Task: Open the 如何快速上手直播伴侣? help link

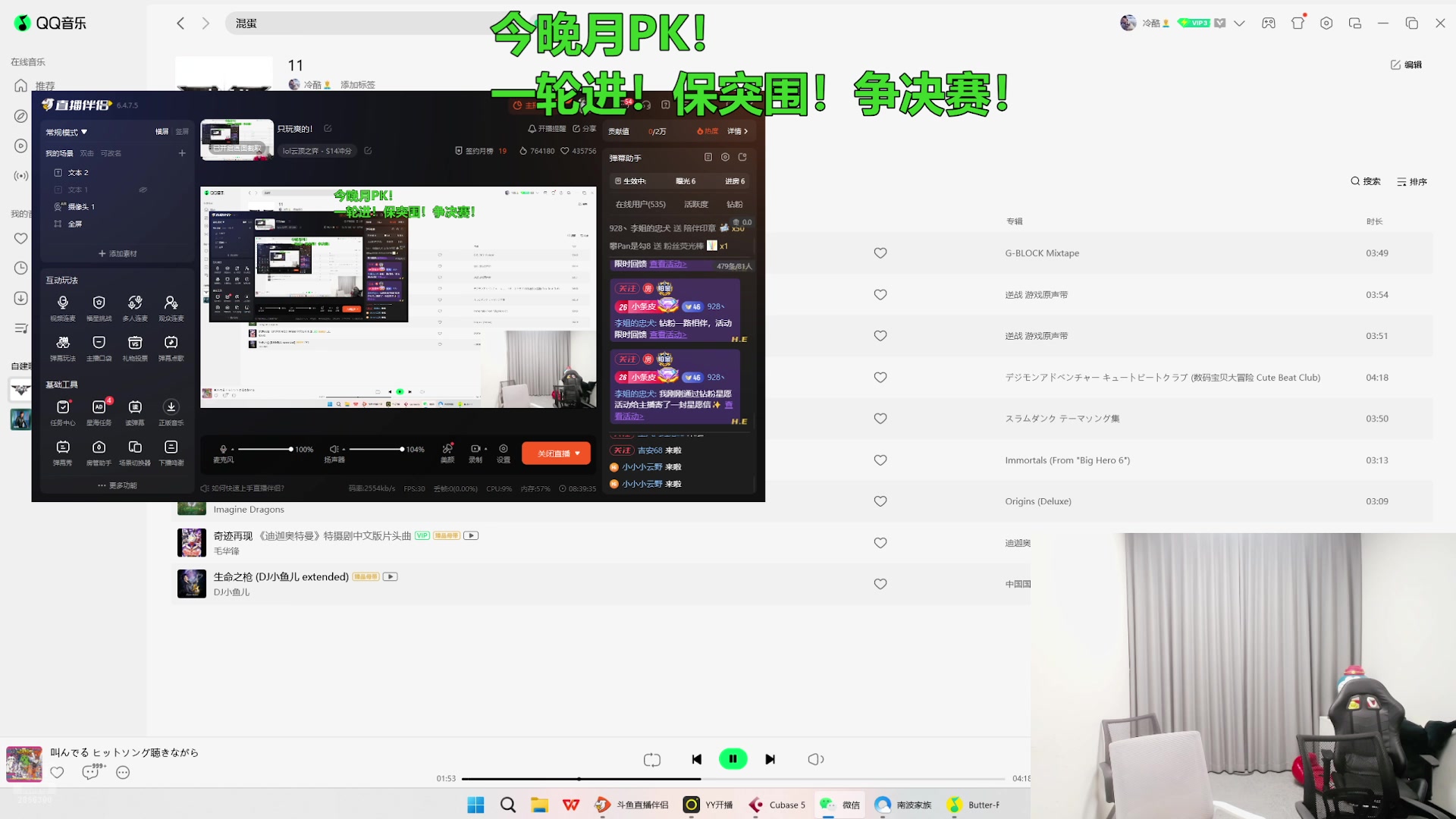Action: pyautogui.click(x=243, y=488)
